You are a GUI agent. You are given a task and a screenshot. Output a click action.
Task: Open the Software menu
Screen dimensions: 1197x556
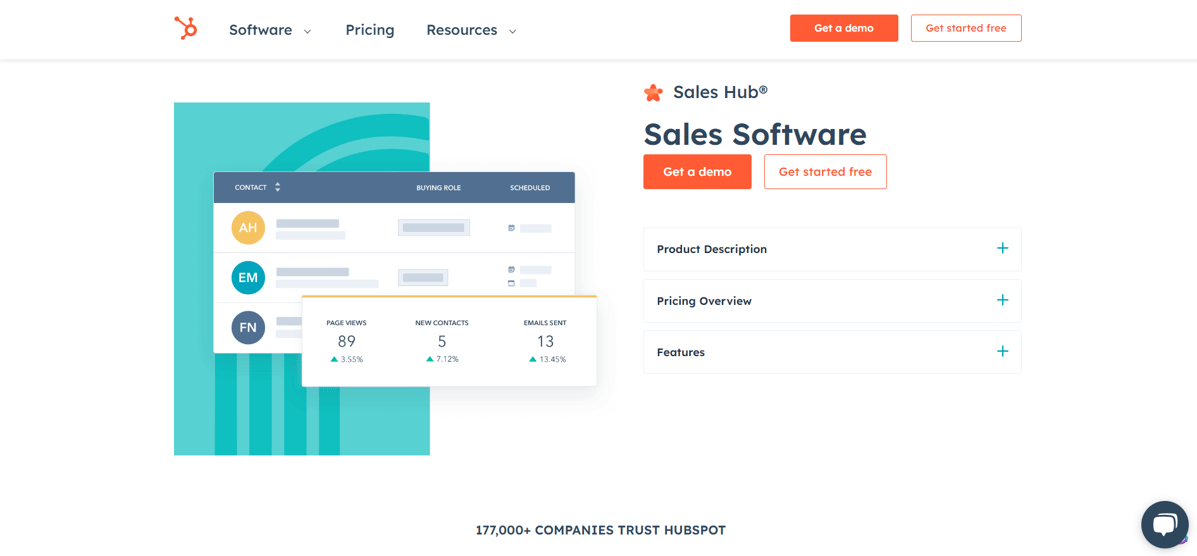click(x=270, y=30)
